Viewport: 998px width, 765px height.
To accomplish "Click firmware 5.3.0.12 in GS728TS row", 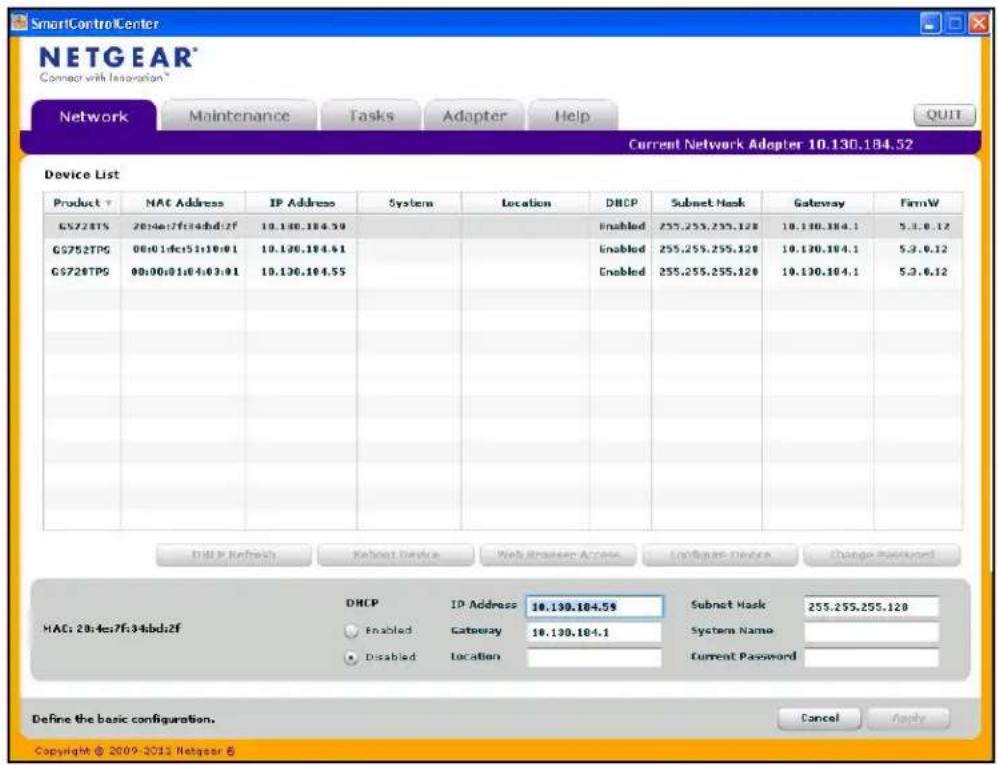I will pos(923,226).
